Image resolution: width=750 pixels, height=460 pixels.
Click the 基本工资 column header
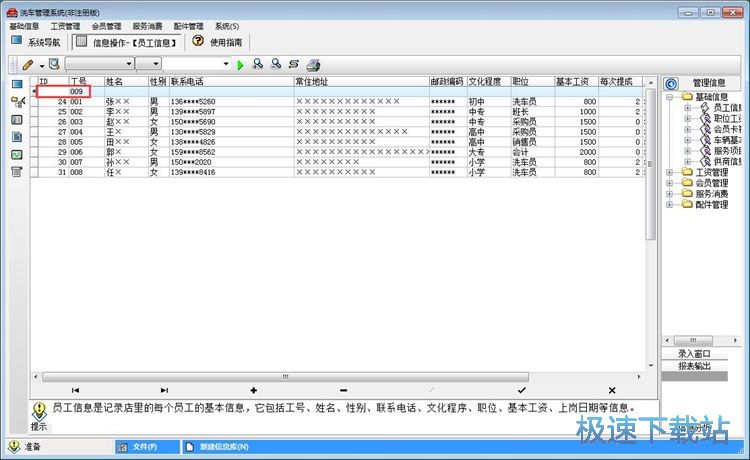576,82
